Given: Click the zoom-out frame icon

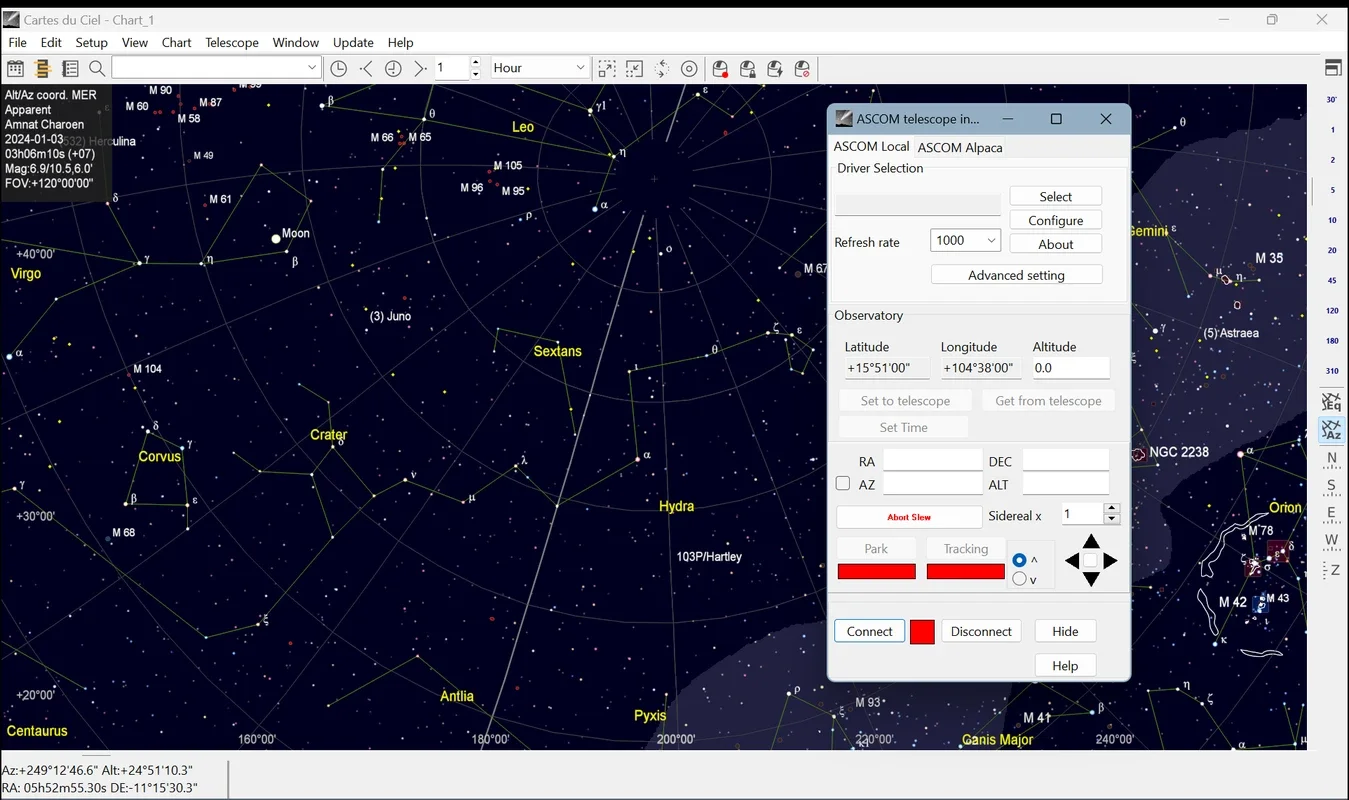Looking at the screenshot, I should pos(634,69).
